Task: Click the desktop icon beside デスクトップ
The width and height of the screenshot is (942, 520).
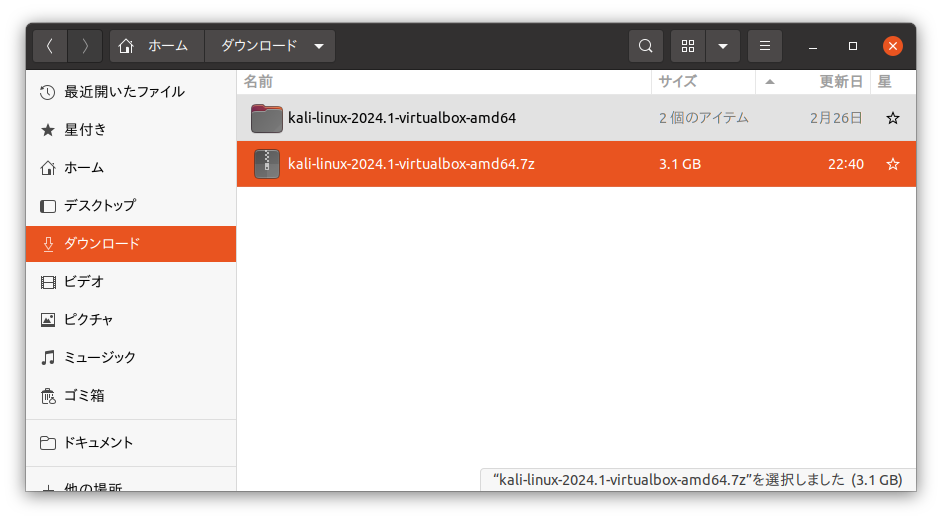Action: tap(47, 206)
